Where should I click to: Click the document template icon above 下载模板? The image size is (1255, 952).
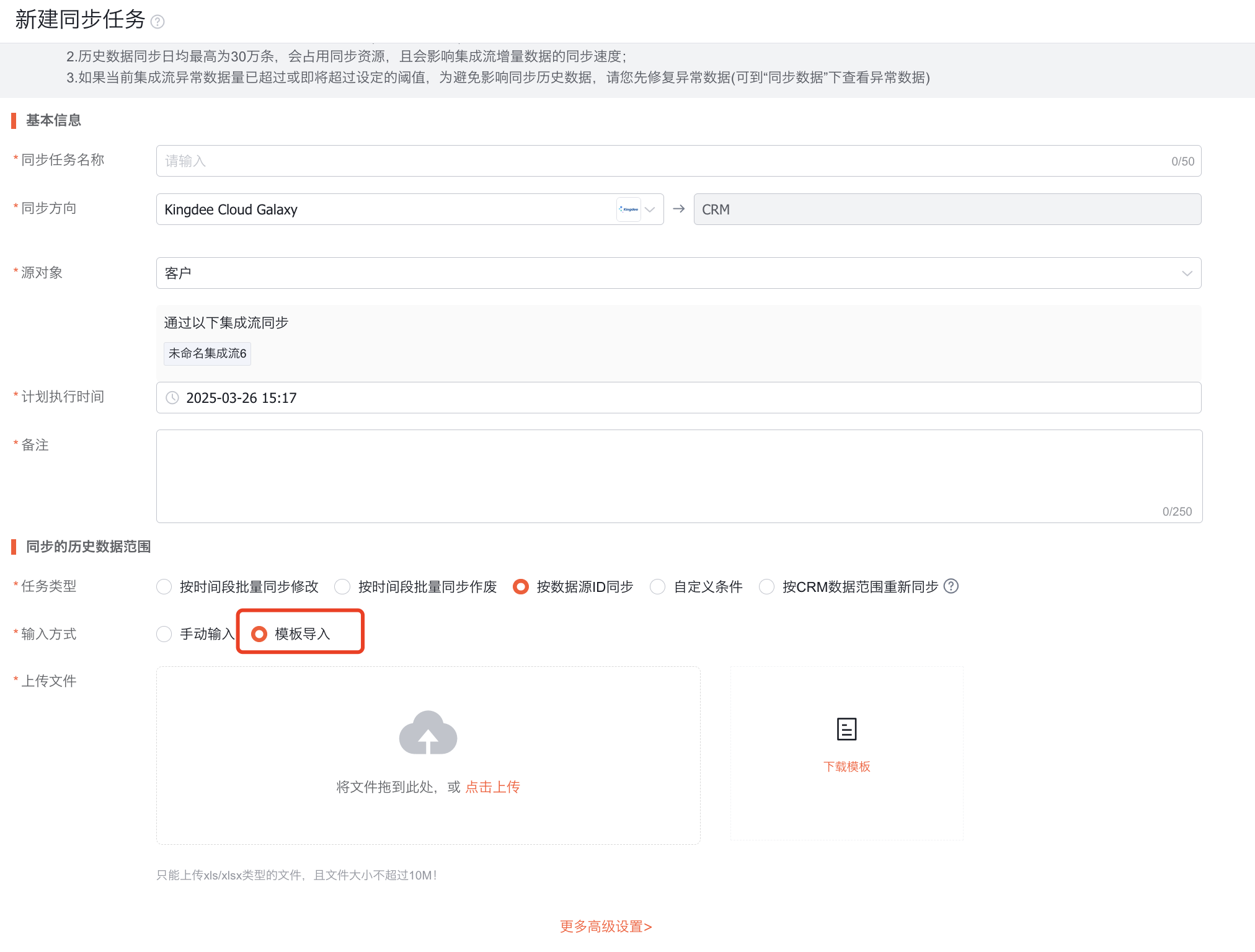[847, 729]
